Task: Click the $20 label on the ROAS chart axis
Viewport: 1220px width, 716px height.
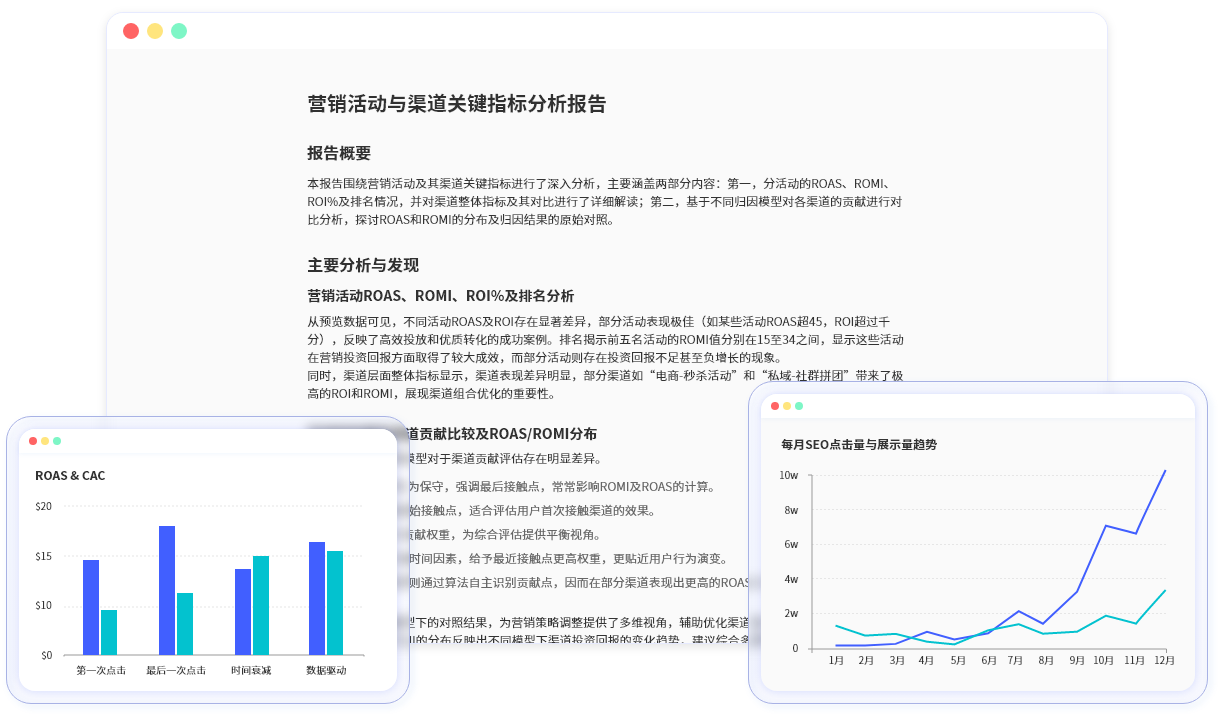Action: [x=44, y=506]
